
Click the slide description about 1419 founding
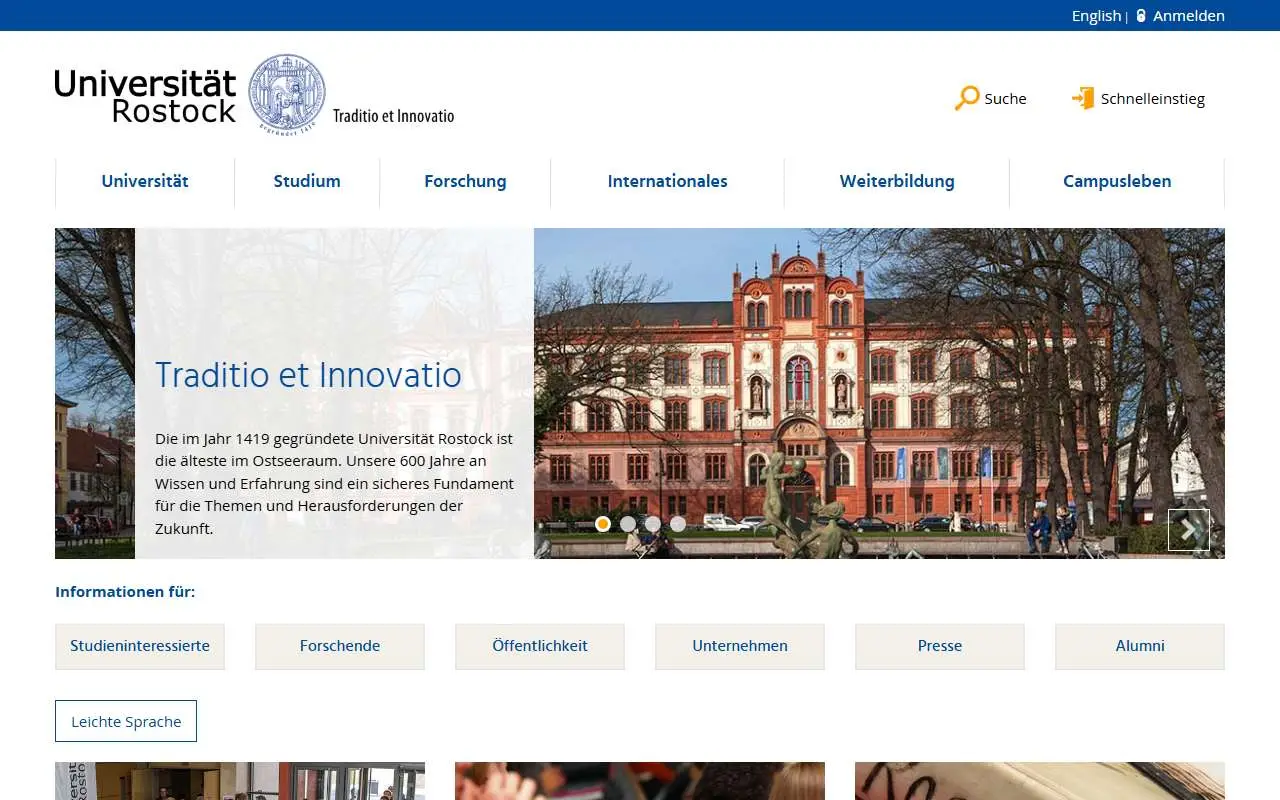pos(335,483)
